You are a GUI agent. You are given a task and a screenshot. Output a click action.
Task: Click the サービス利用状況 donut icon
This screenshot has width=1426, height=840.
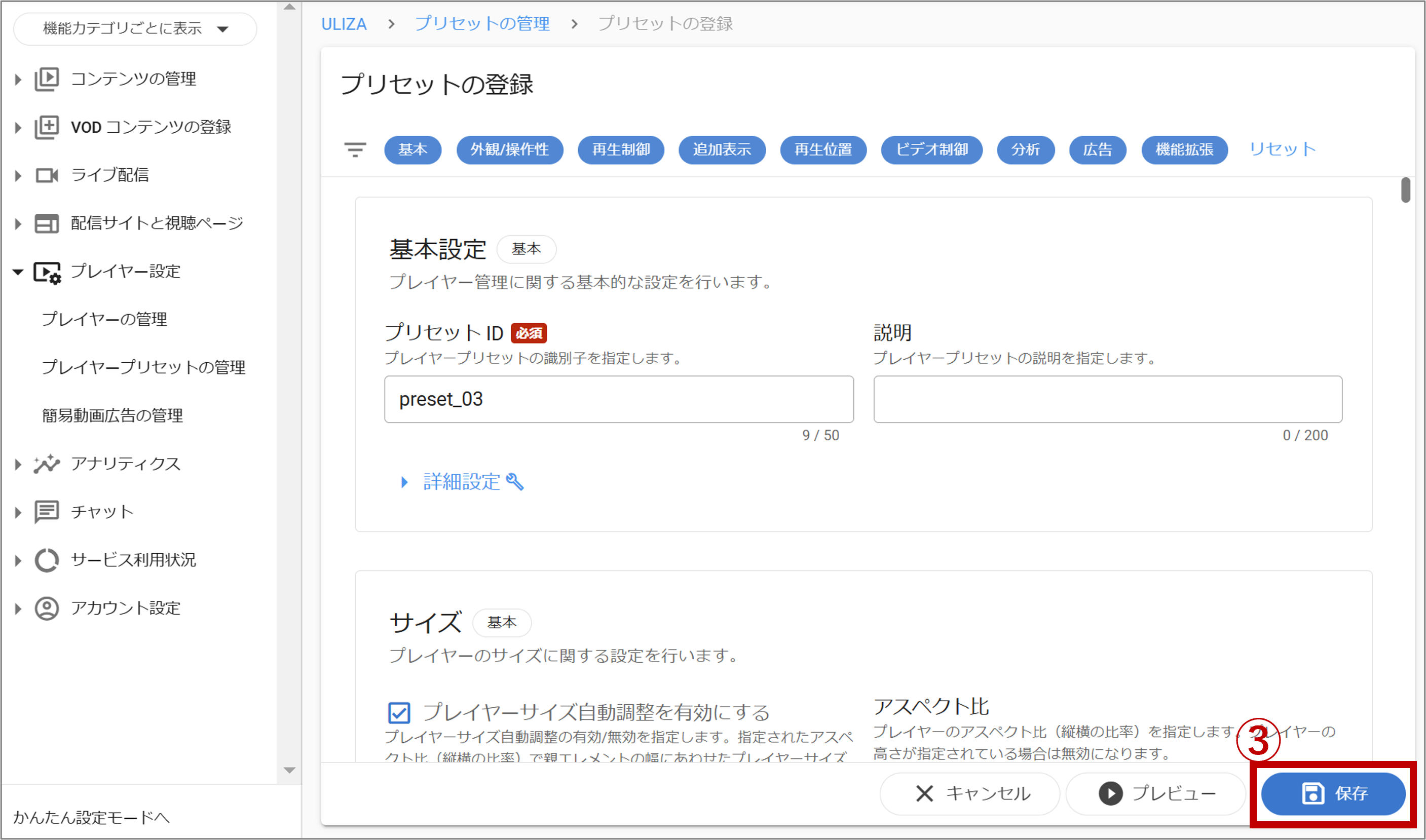pyautogui.click(x=47, y=560)
